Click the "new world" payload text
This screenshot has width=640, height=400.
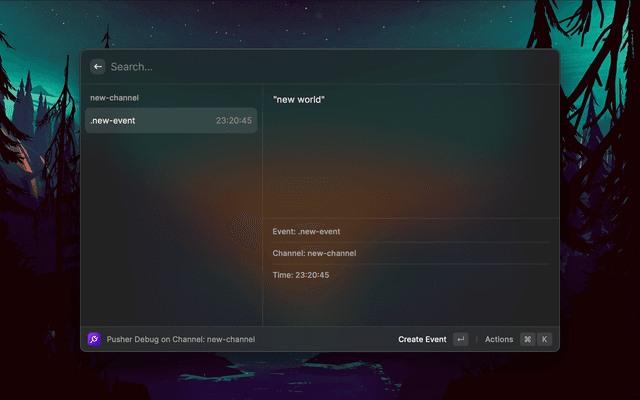(x=299, y=99)
